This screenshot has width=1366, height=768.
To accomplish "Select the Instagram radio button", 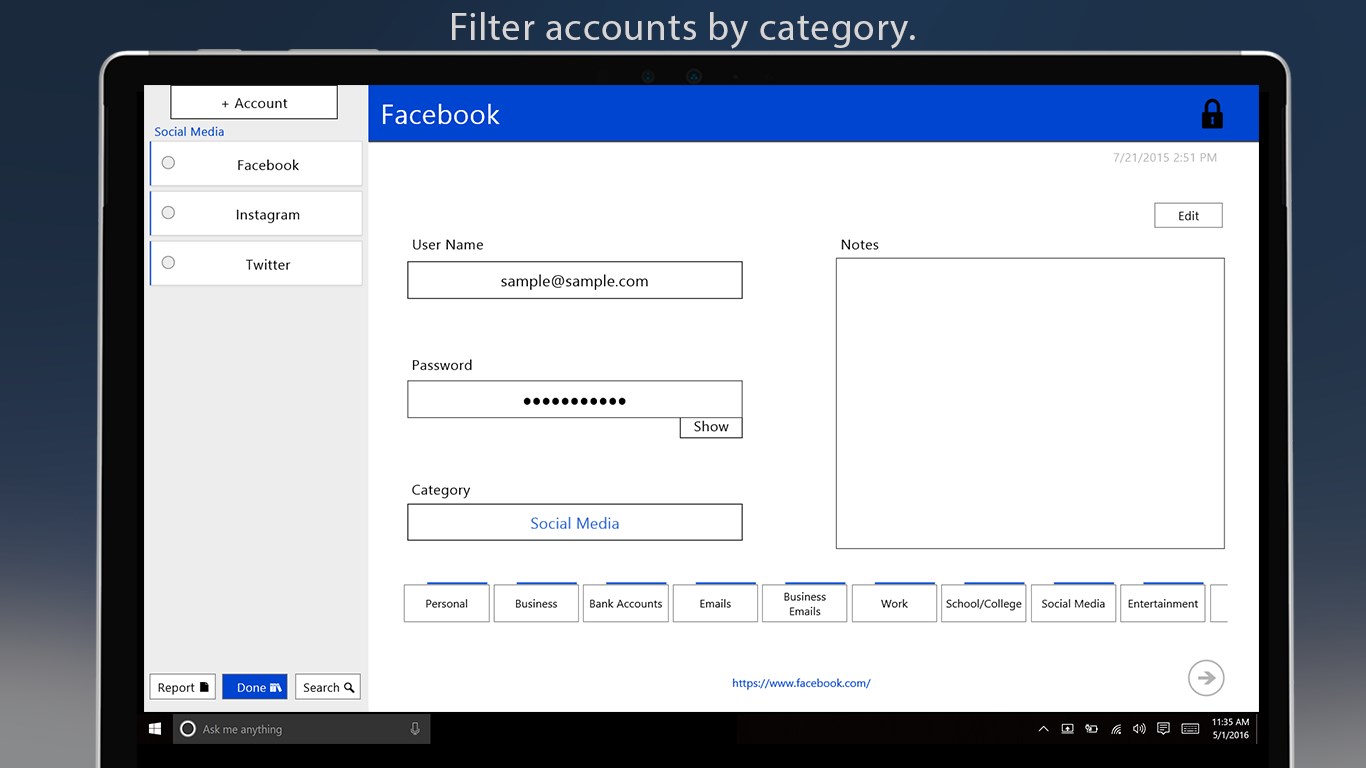I will (168, 212).
